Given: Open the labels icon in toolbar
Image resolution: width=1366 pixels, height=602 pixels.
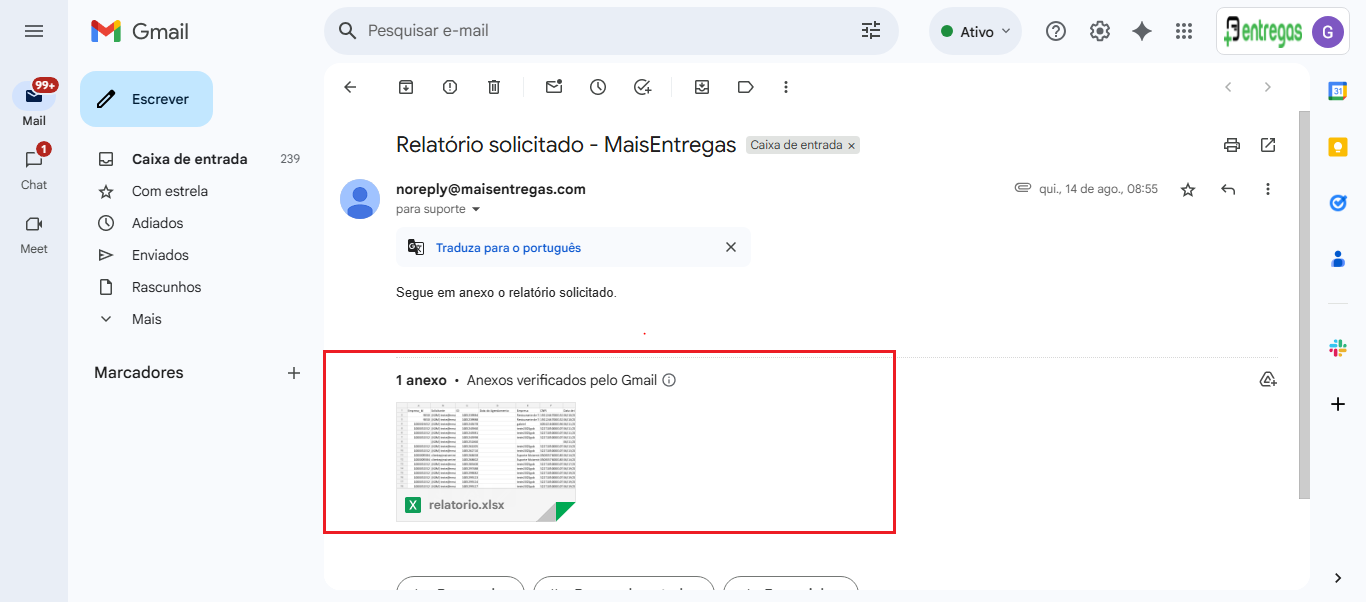Looking at the screenshot, I should point(745,87).
